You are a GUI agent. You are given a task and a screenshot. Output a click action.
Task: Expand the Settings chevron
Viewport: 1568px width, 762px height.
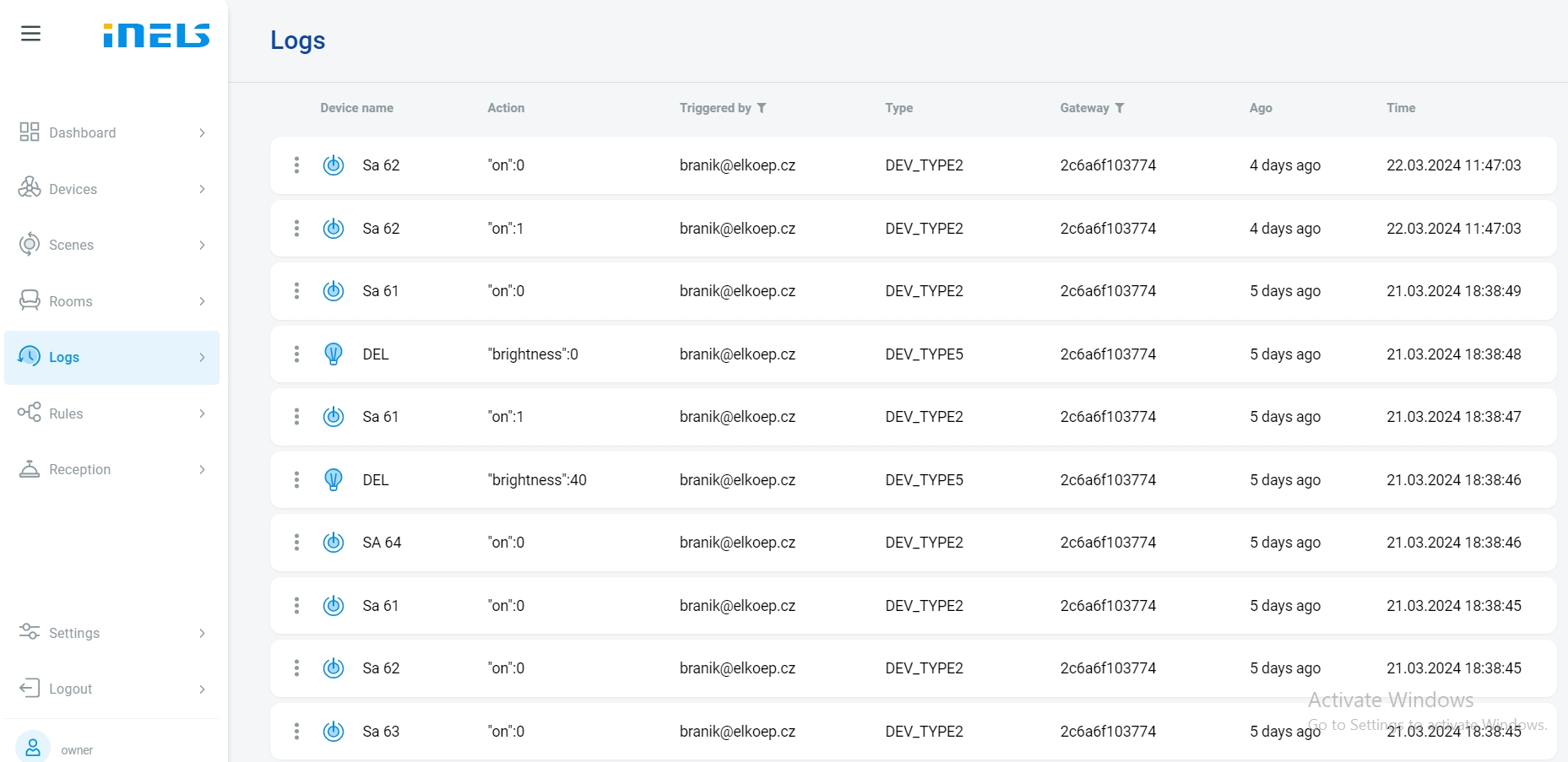pyautogui.click(x=202, y=634)
